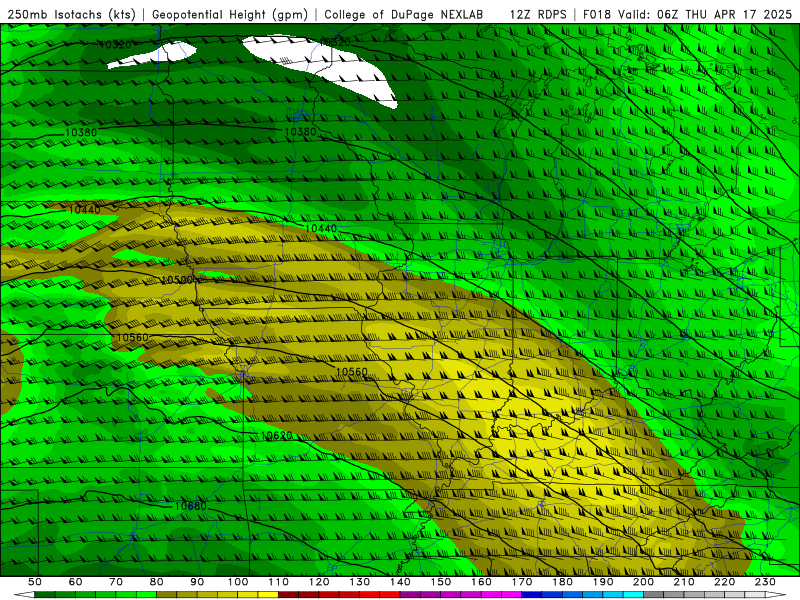Click the "College of DuPage NEXLAB" header text
The image size is (800, 600).
click(404, 14)
